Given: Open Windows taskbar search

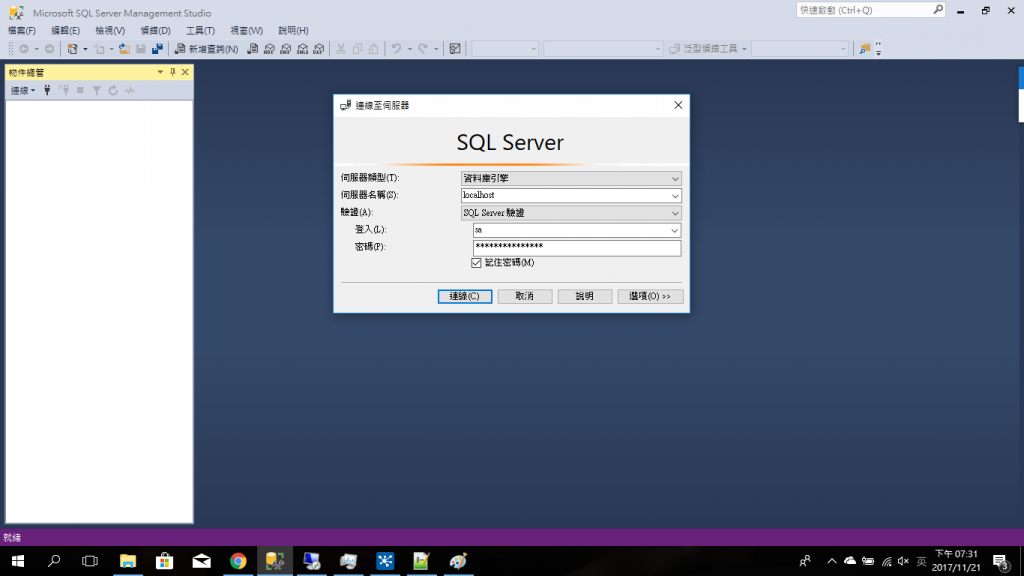Looking at the screenshot, I should [54, 561].
